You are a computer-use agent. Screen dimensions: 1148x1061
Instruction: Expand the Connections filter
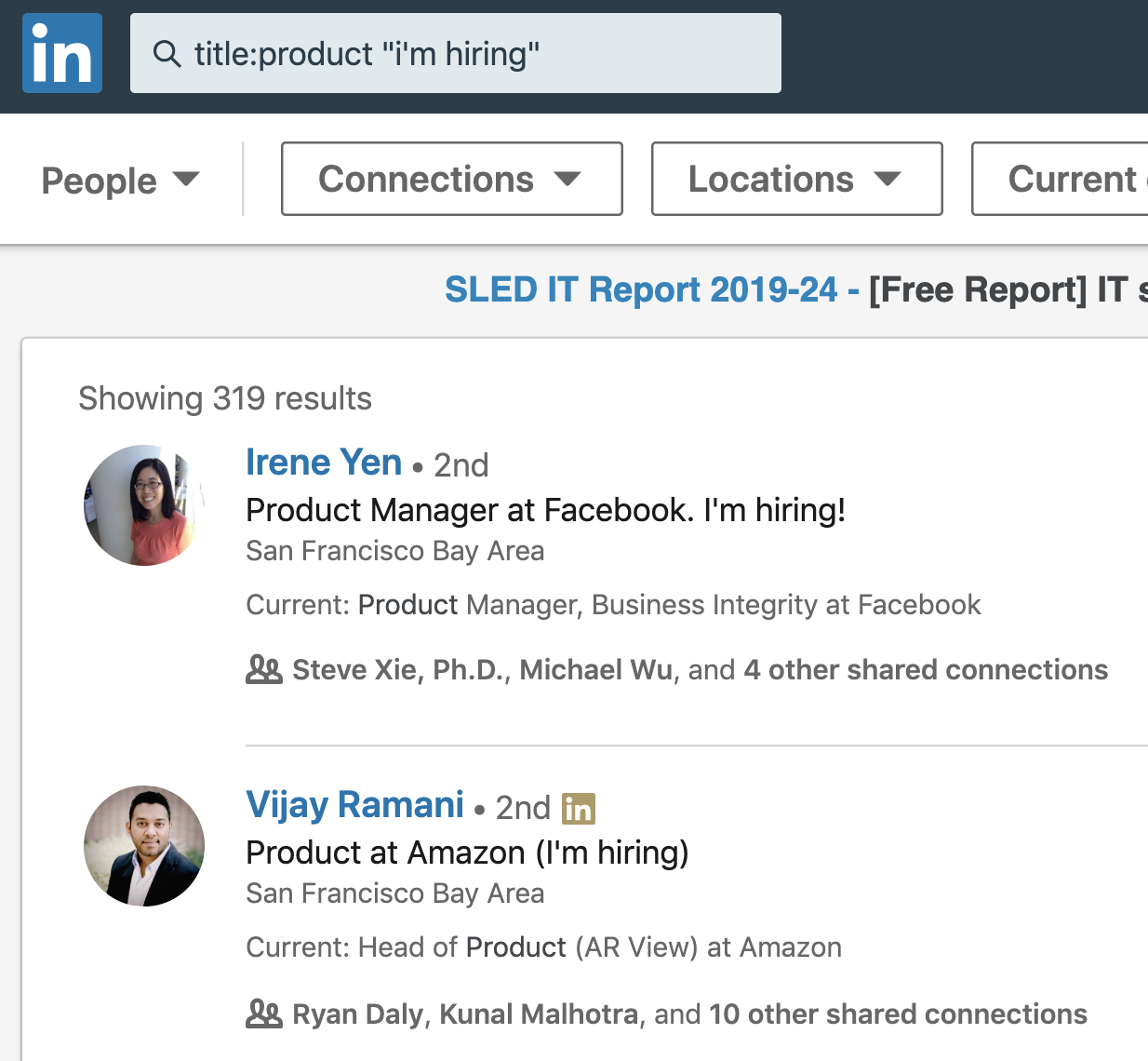click(452, 179)
